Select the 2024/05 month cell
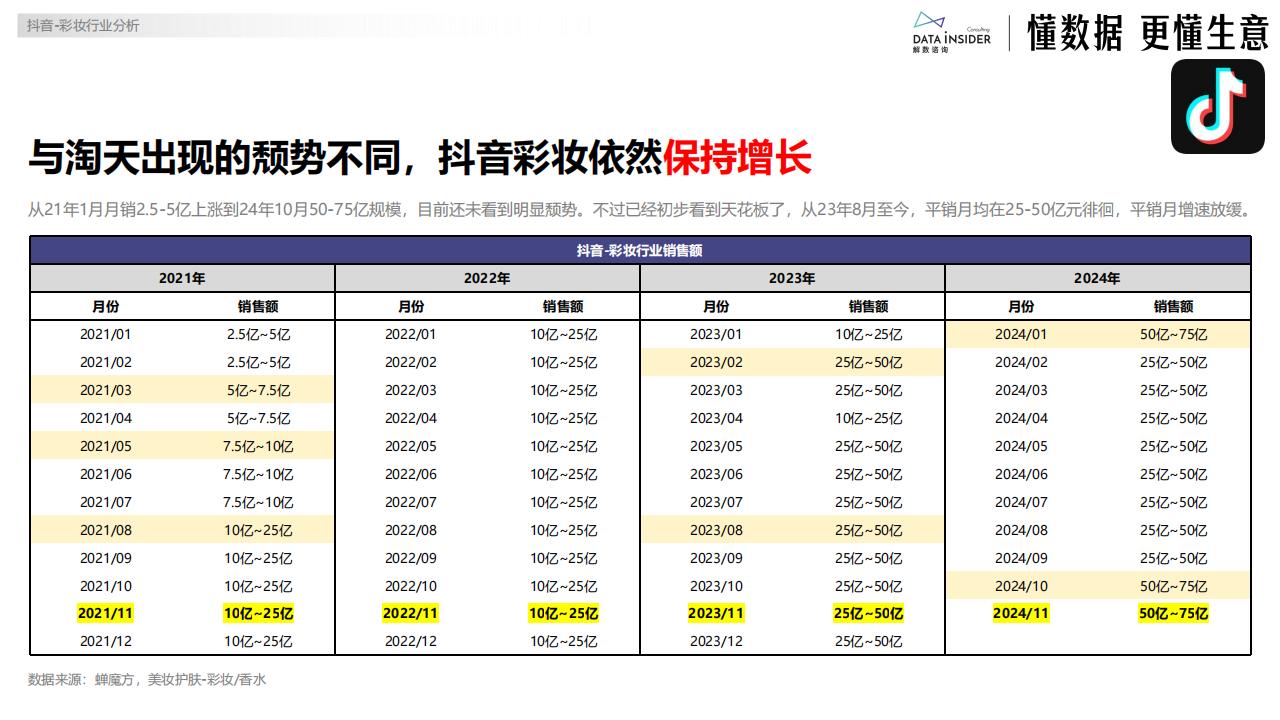1280x720 pixels. [1021, 446]
